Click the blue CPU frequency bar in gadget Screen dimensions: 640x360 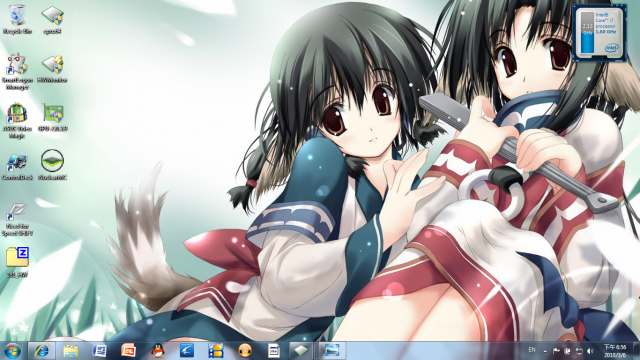tap(587, 43)
